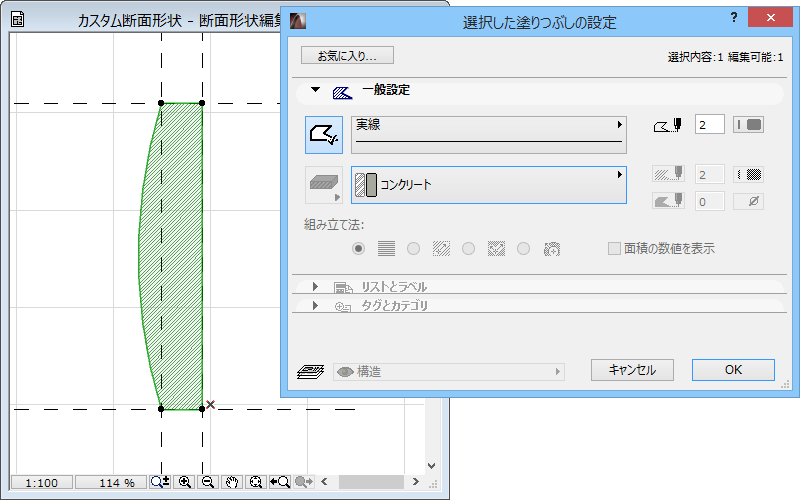The image size is (800, 500).
Task: Click the お気に入り favorites button
Action: 347,55
